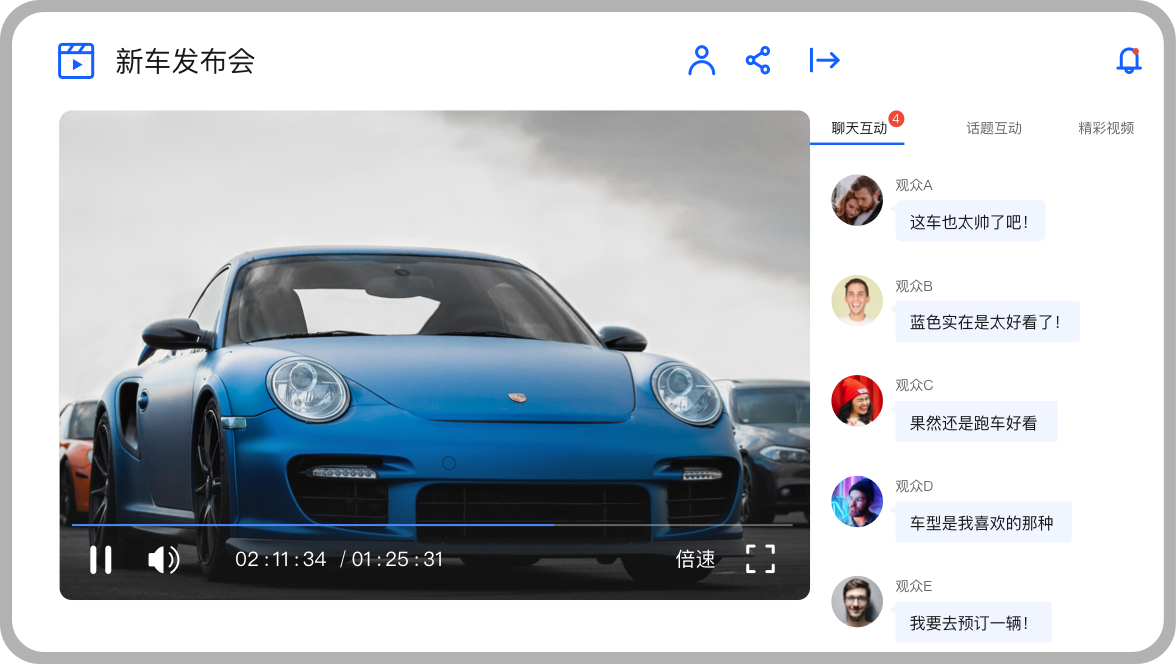Click the 新车发布会 title text
Image resolution: width=1176 pixels, height=664 pixels.
coord(185,61)
